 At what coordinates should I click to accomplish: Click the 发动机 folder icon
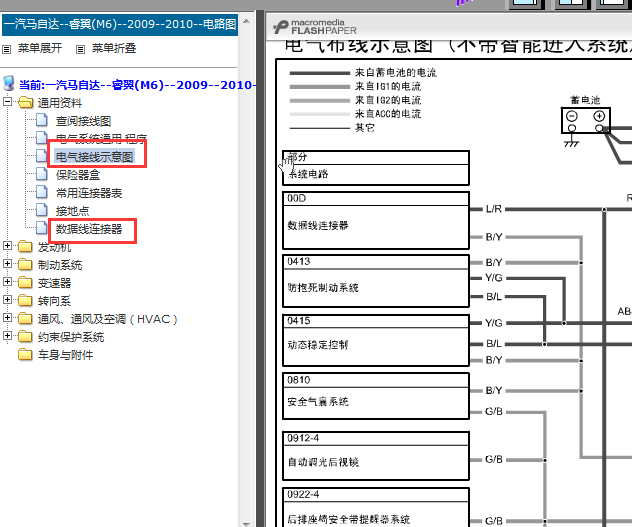click(25, 246)
